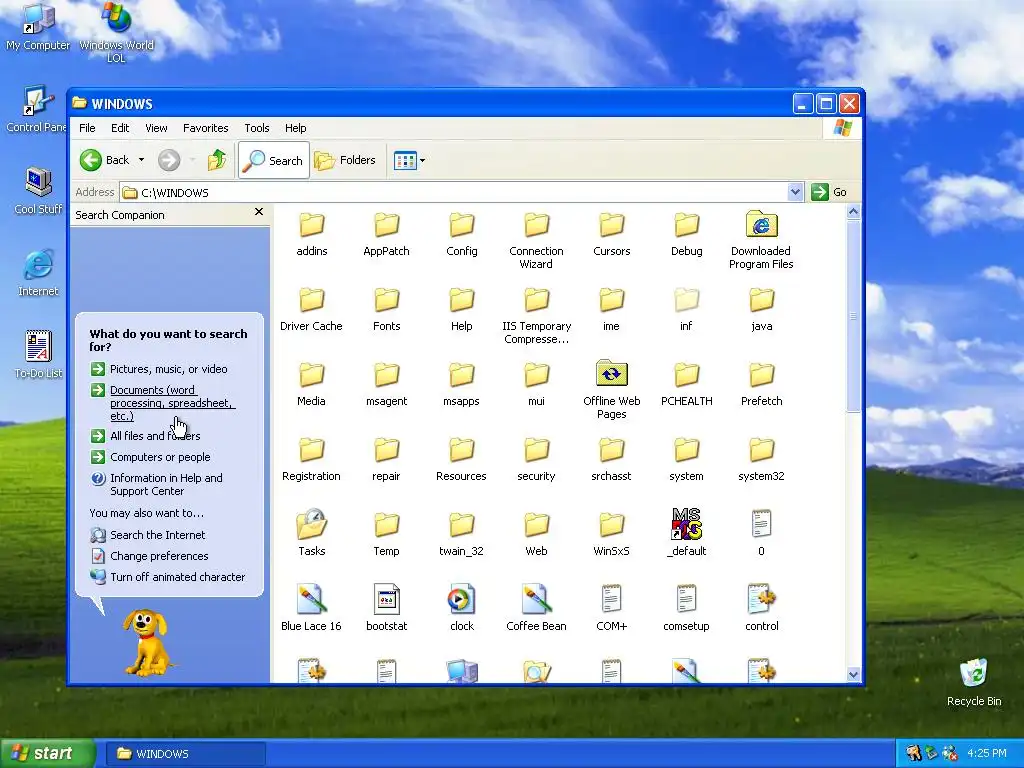Open the Favorites menu

tap(206, 128)
